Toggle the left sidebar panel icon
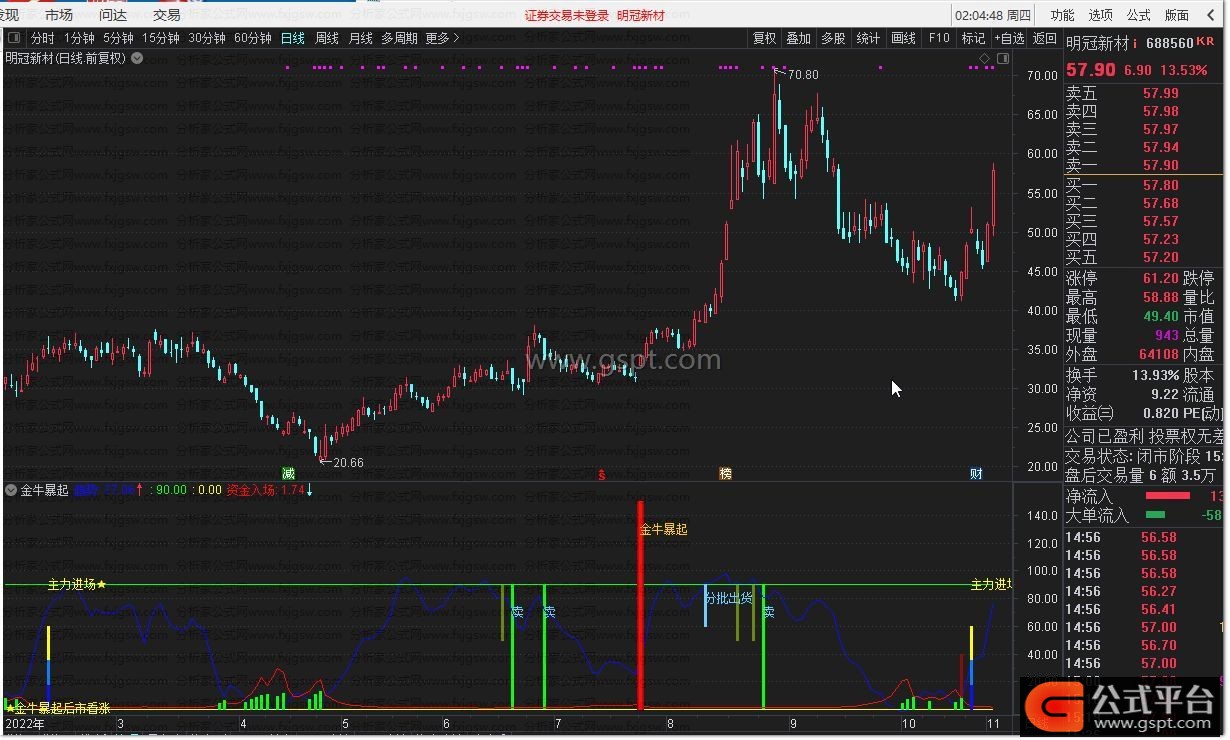1230x740 pixels. coord(13,38)
